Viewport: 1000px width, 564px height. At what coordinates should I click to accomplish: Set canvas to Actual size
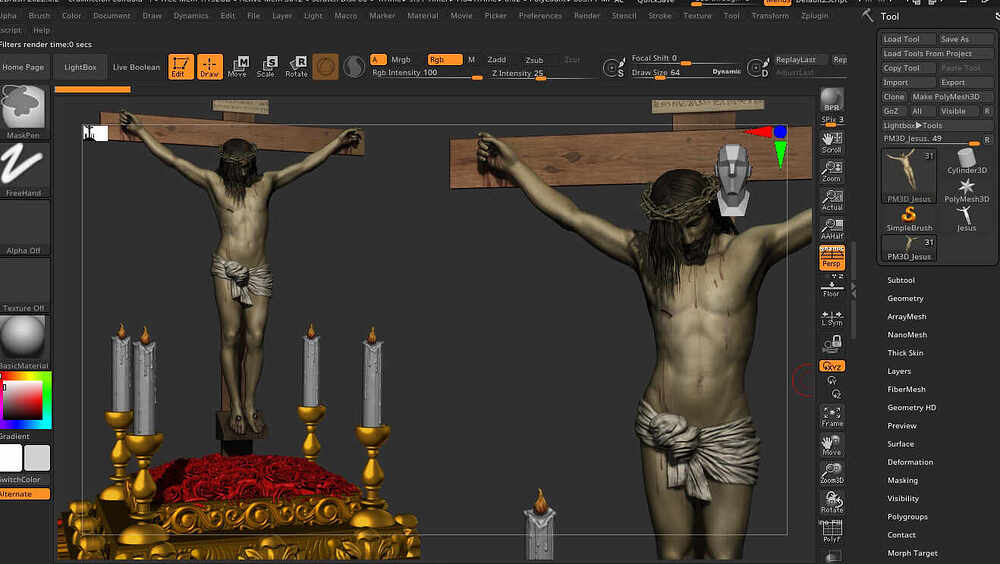point(832,200)
